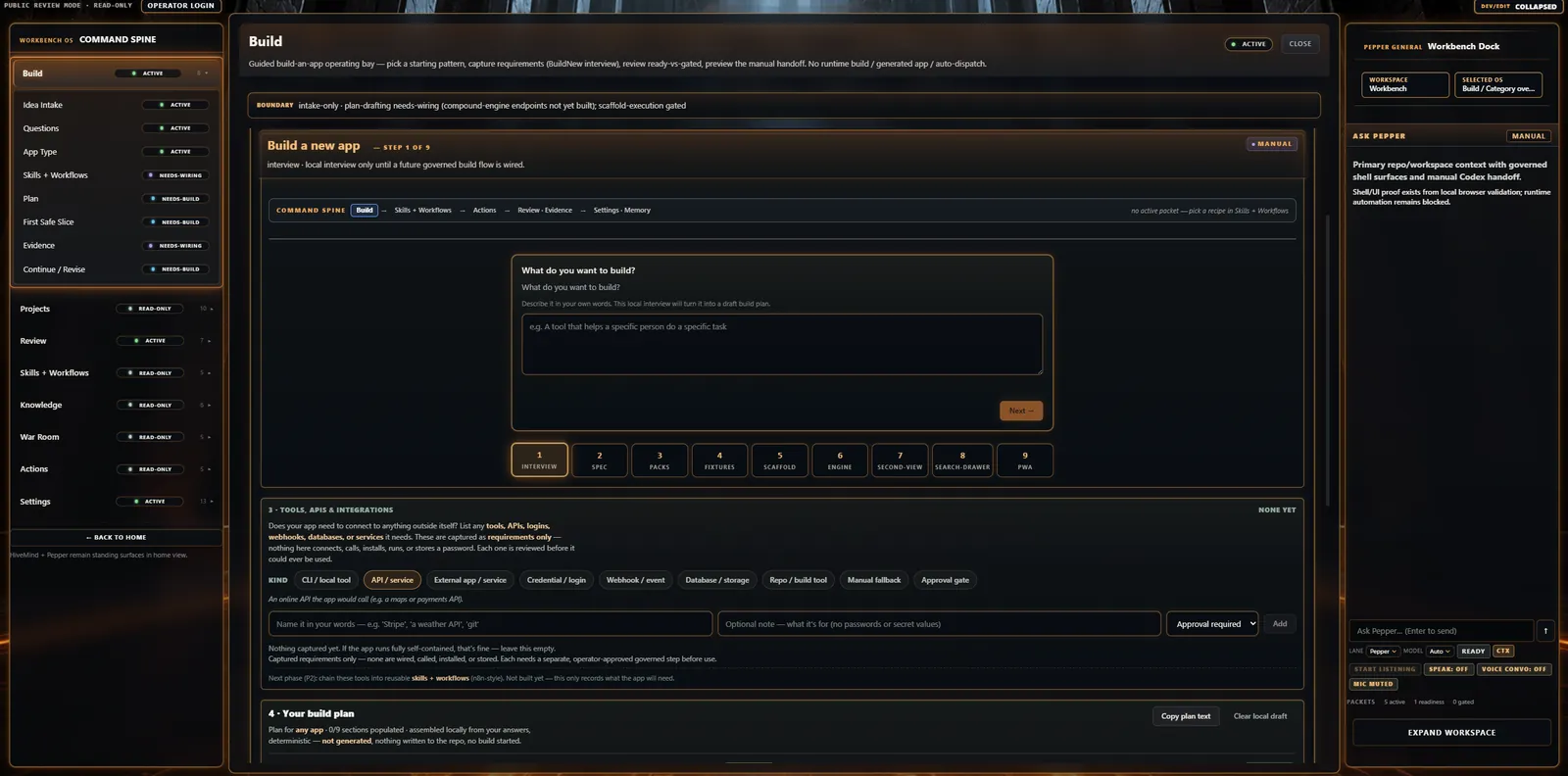Viewport: 1568px width, 776px height.
Task: Toggle VOICE CONVO: OFF switch
Action: tap(1513, 669)
